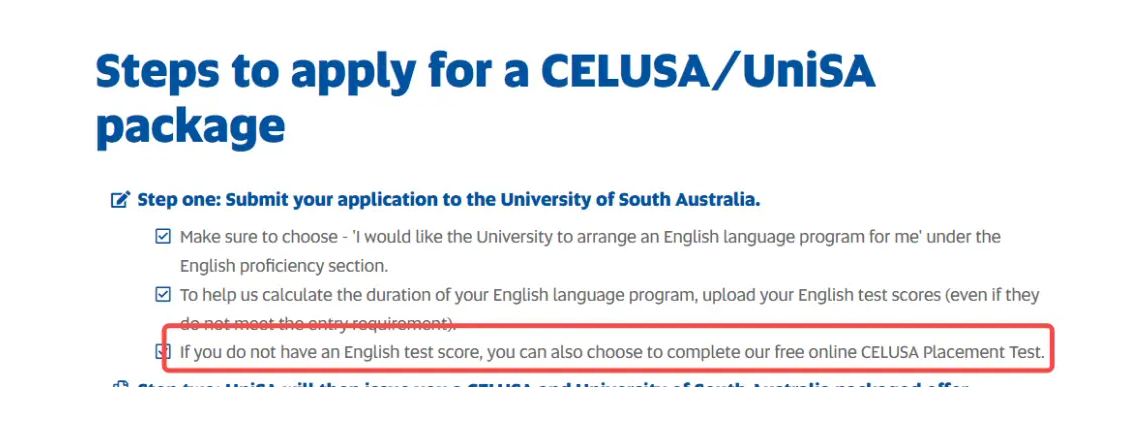Click check icon beside 'If you do not have'
The height and width of the screenshot is (437, 1131).
[x=163, y=353]
